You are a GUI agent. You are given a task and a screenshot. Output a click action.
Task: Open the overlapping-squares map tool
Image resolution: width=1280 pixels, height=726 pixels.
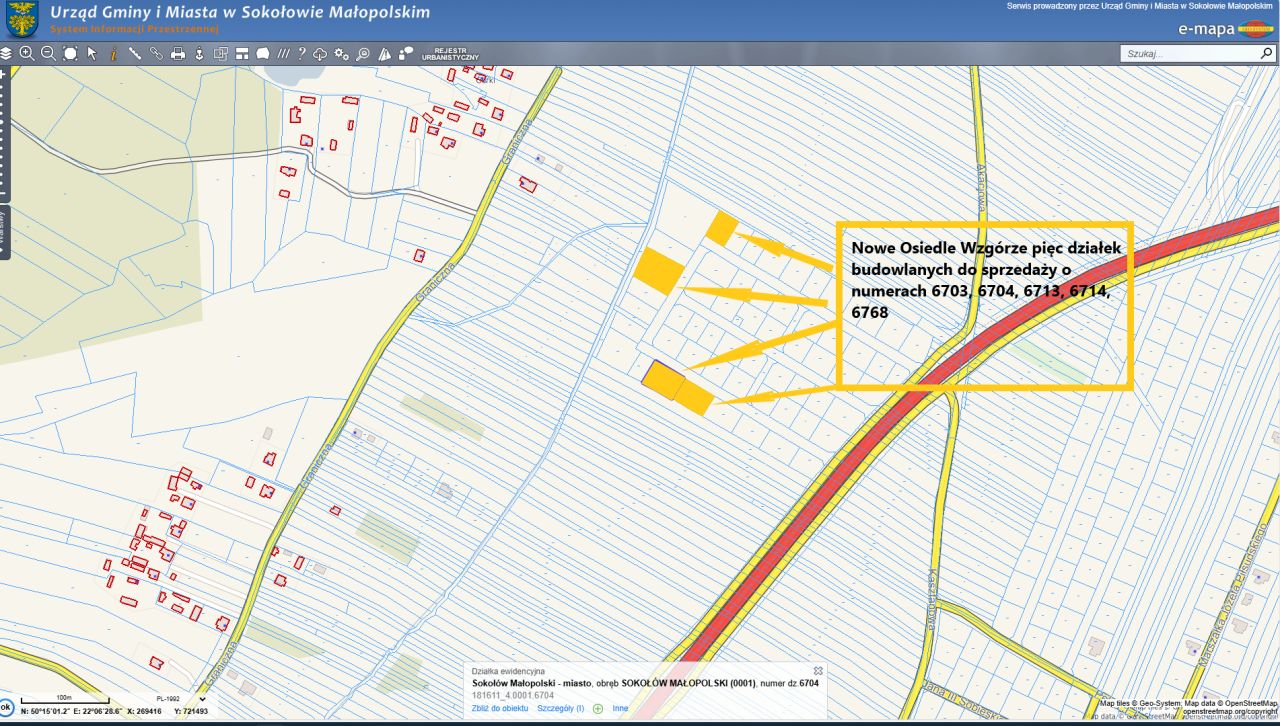[221, 53]
